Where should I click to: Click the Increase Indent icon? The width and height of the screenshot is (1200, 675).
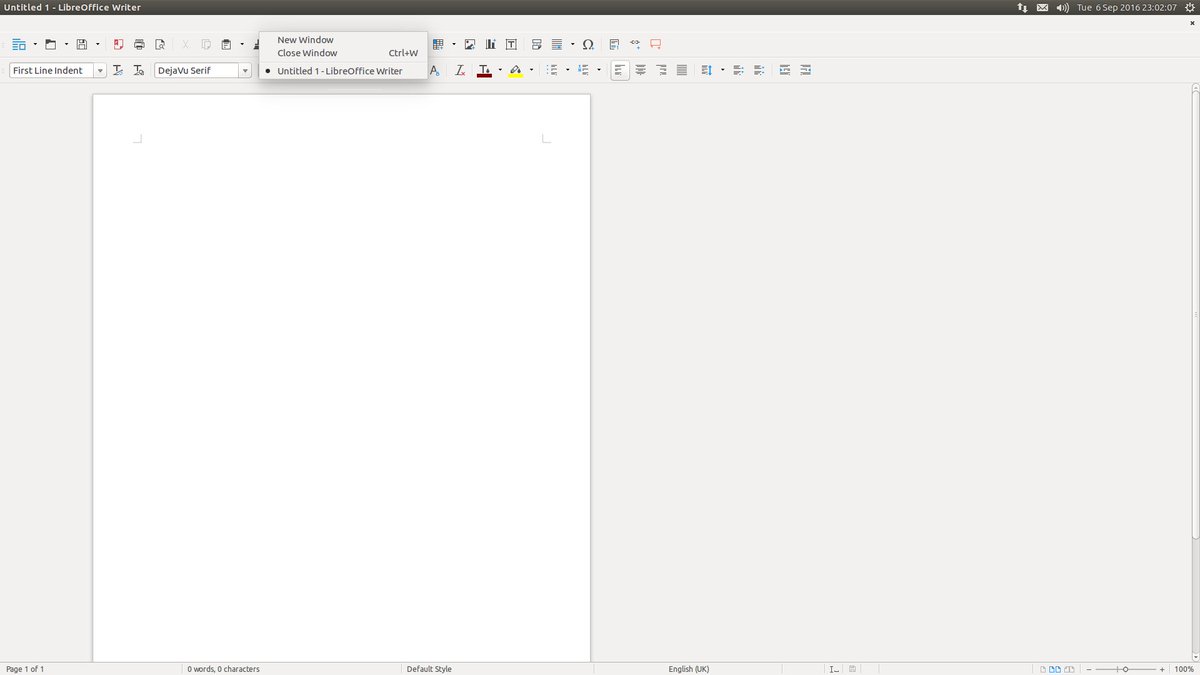pyautogui.click(x=785, y=70)
